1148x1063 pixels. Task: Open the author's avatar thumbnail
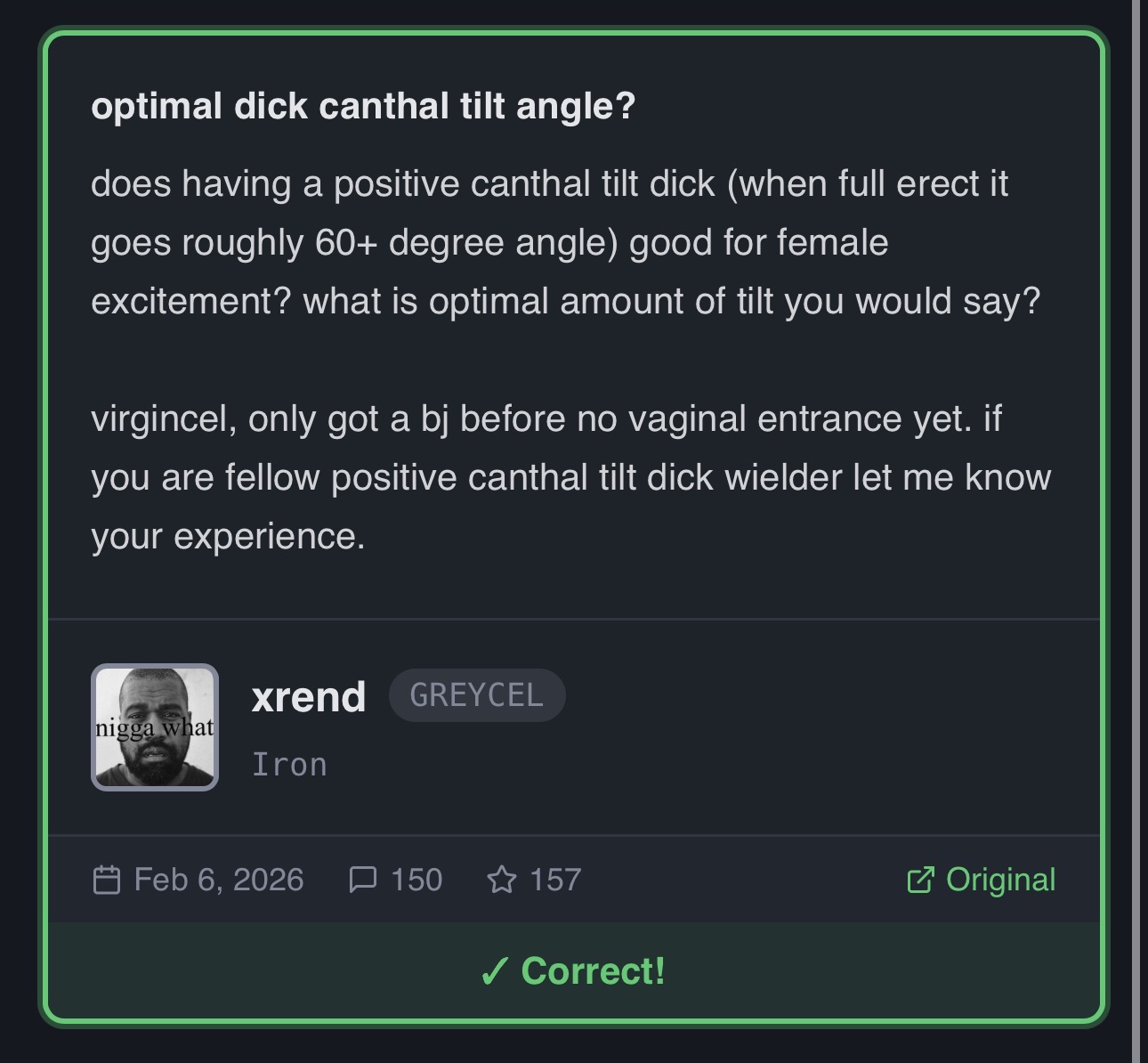(155, 727)
